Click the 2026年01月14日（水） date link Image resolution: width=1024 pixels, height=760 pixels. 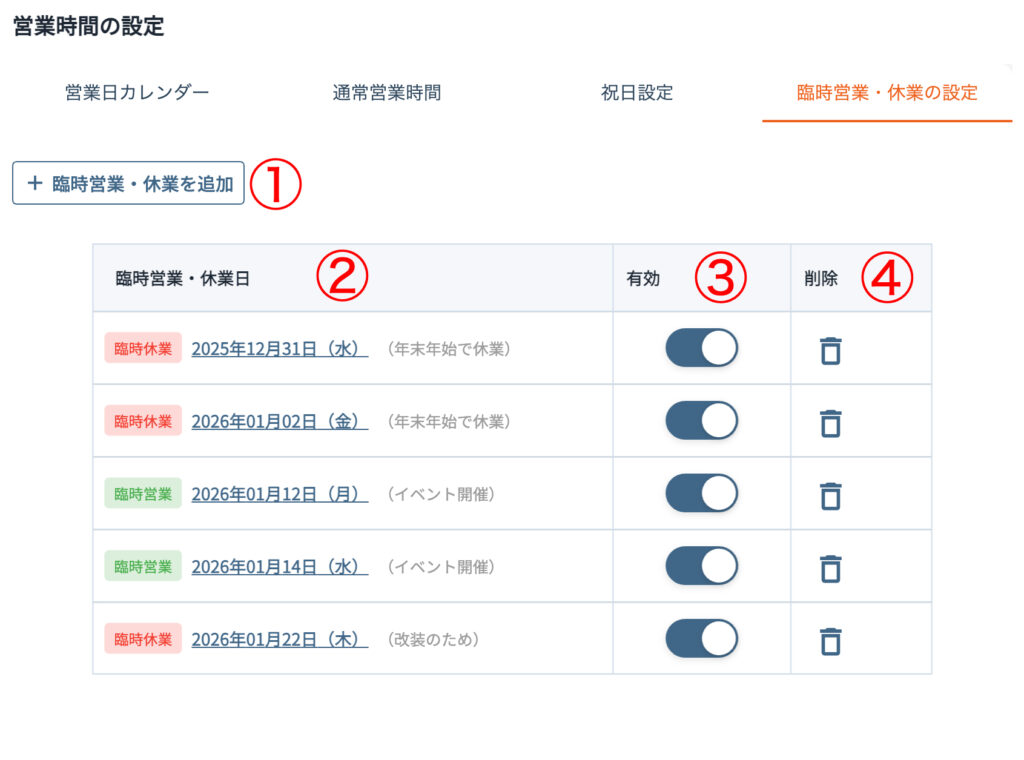279,567
